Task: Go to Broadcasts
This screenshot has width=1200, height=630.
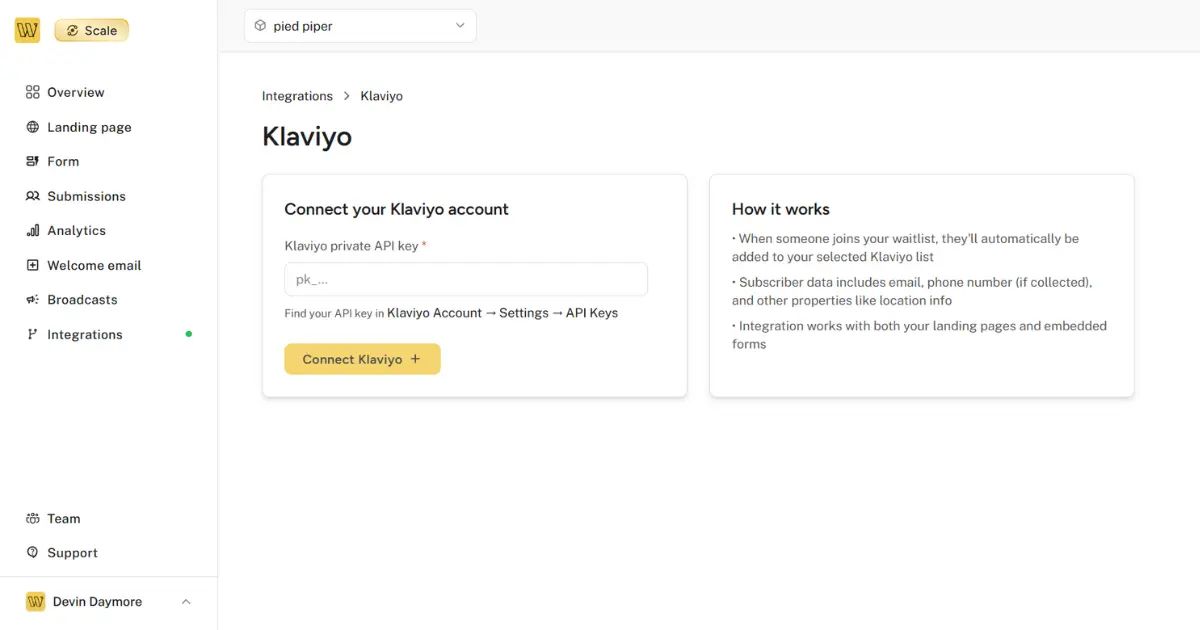Action: 82,299
